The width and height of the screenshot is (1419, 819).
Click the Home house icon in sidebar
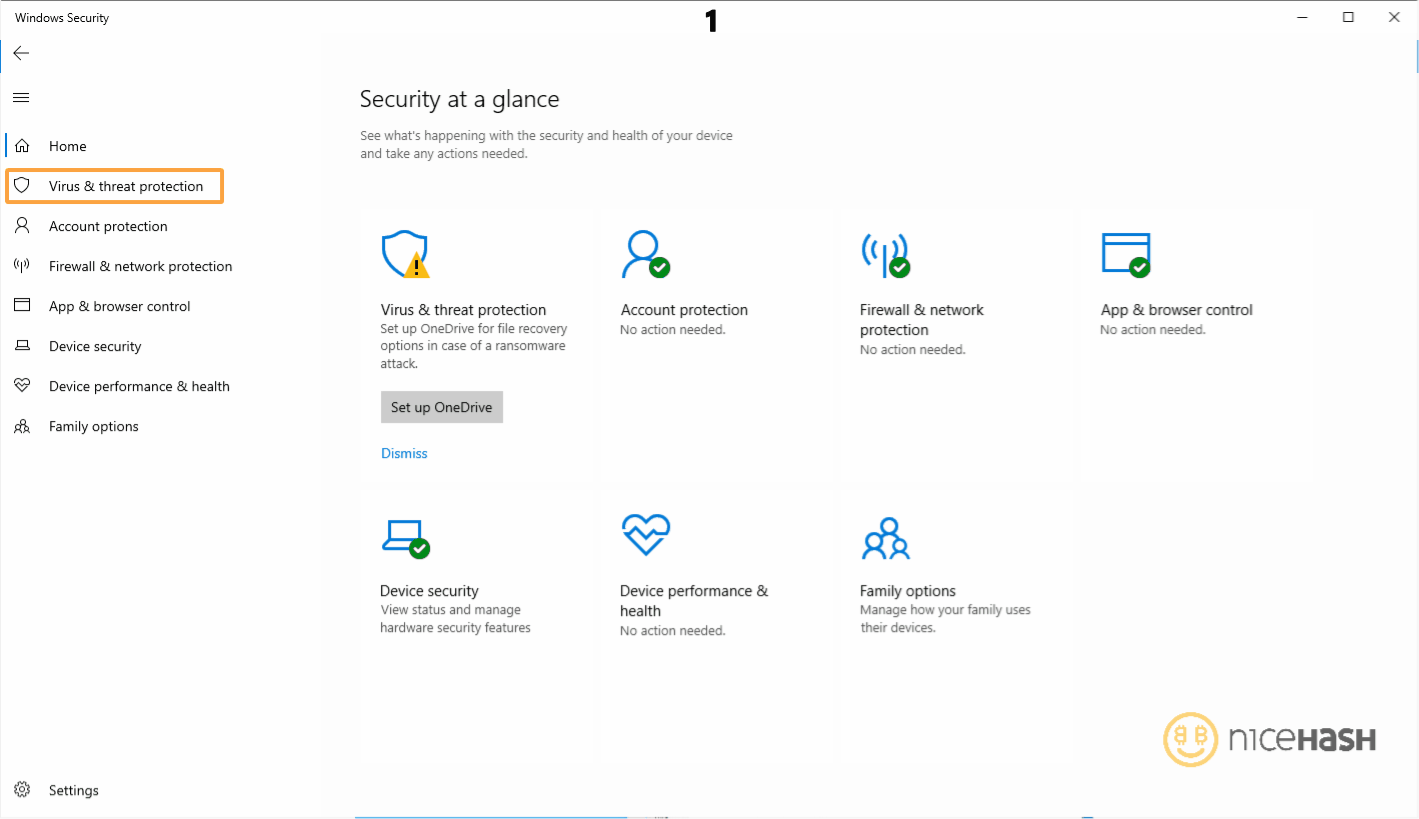point(22,145)
